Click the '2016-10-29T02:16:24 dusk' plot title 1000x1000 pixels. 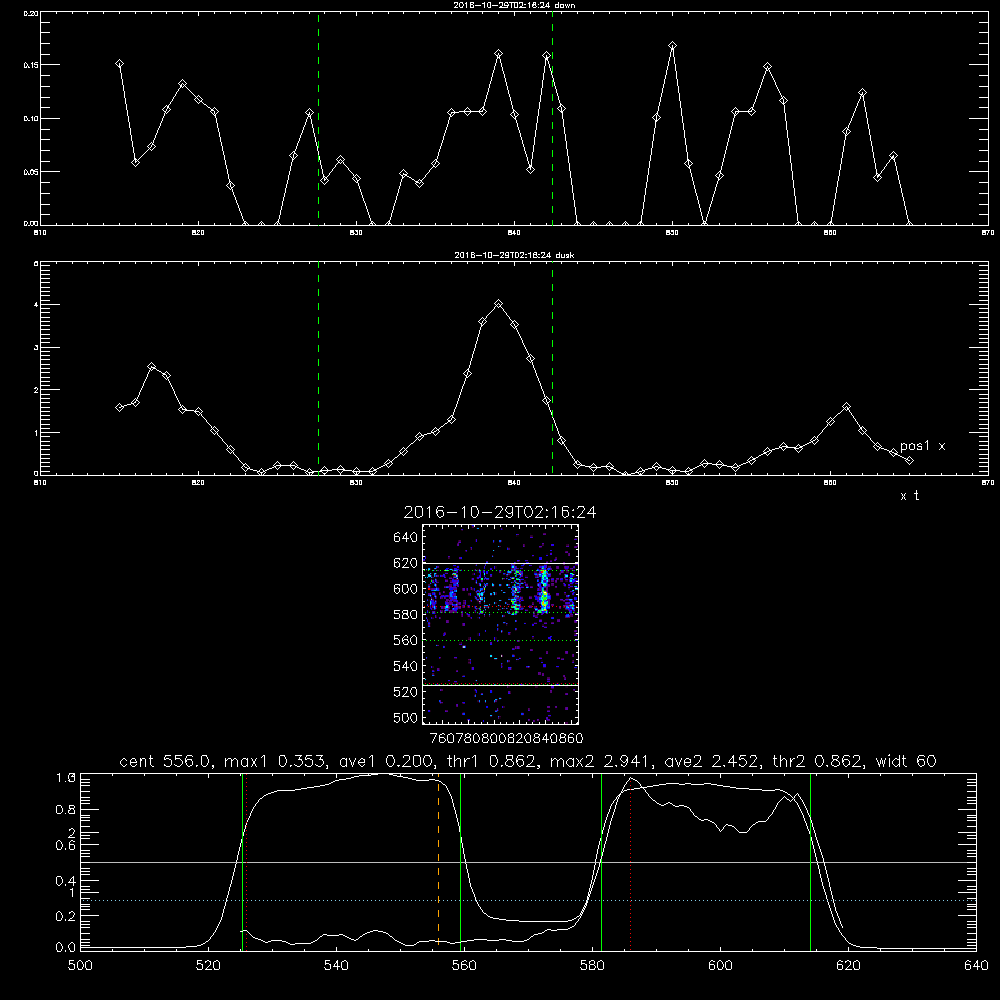(x=514, y=255)
